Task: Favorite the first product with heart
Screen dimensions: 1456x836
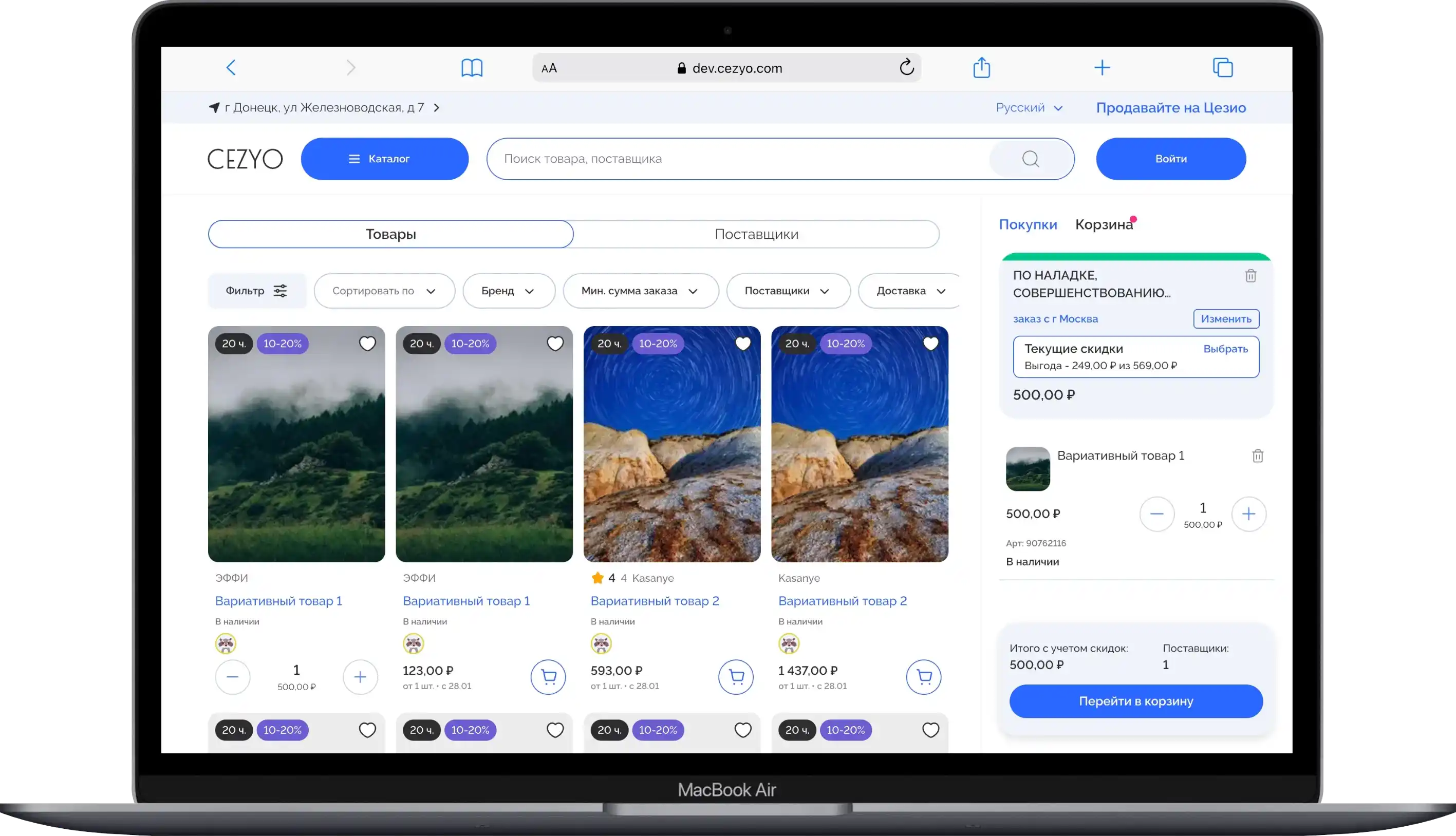Action: click(x=367, y=344)
